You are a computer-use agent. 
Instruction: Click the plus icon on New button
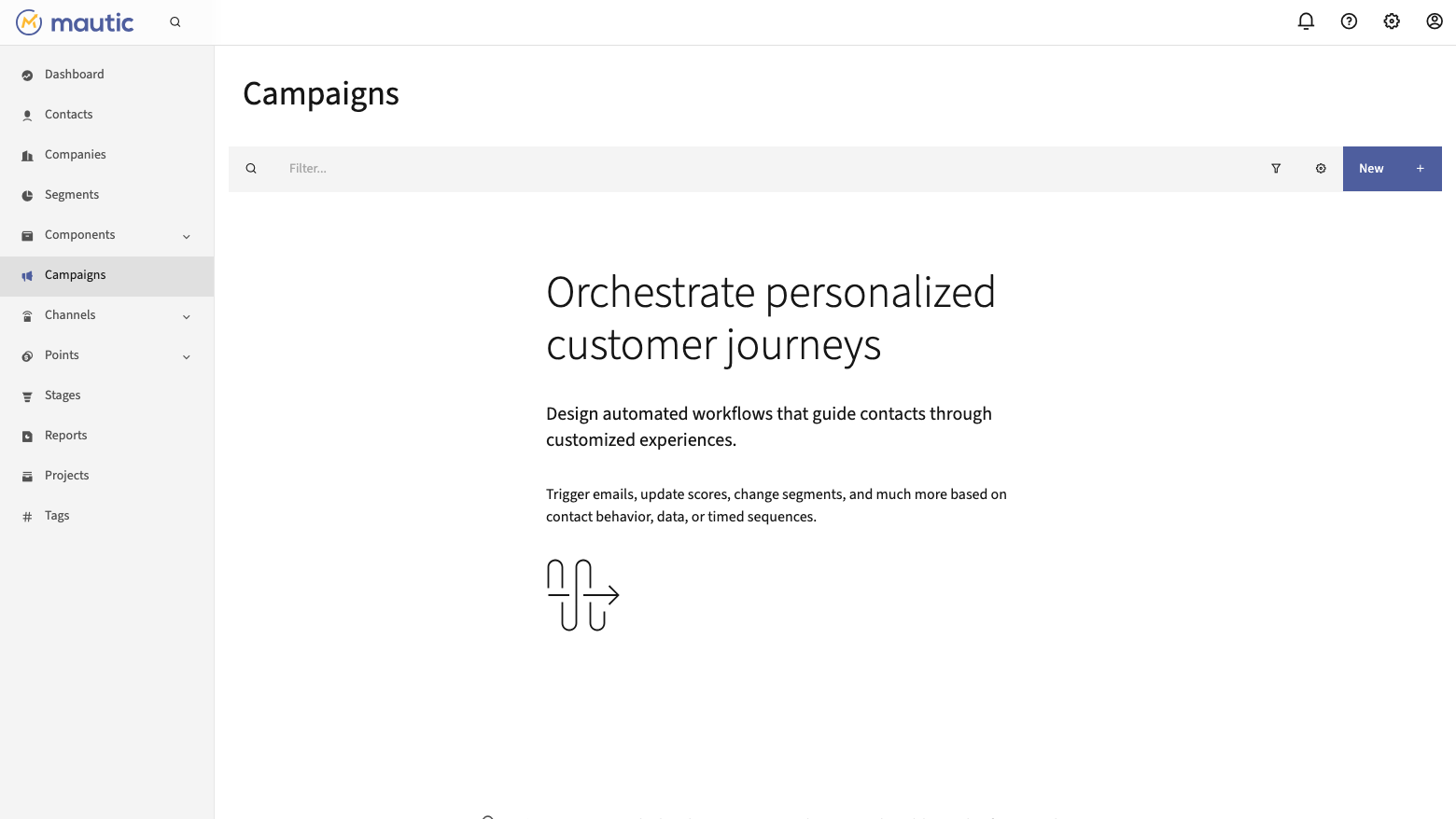(x=1421, y=169)
